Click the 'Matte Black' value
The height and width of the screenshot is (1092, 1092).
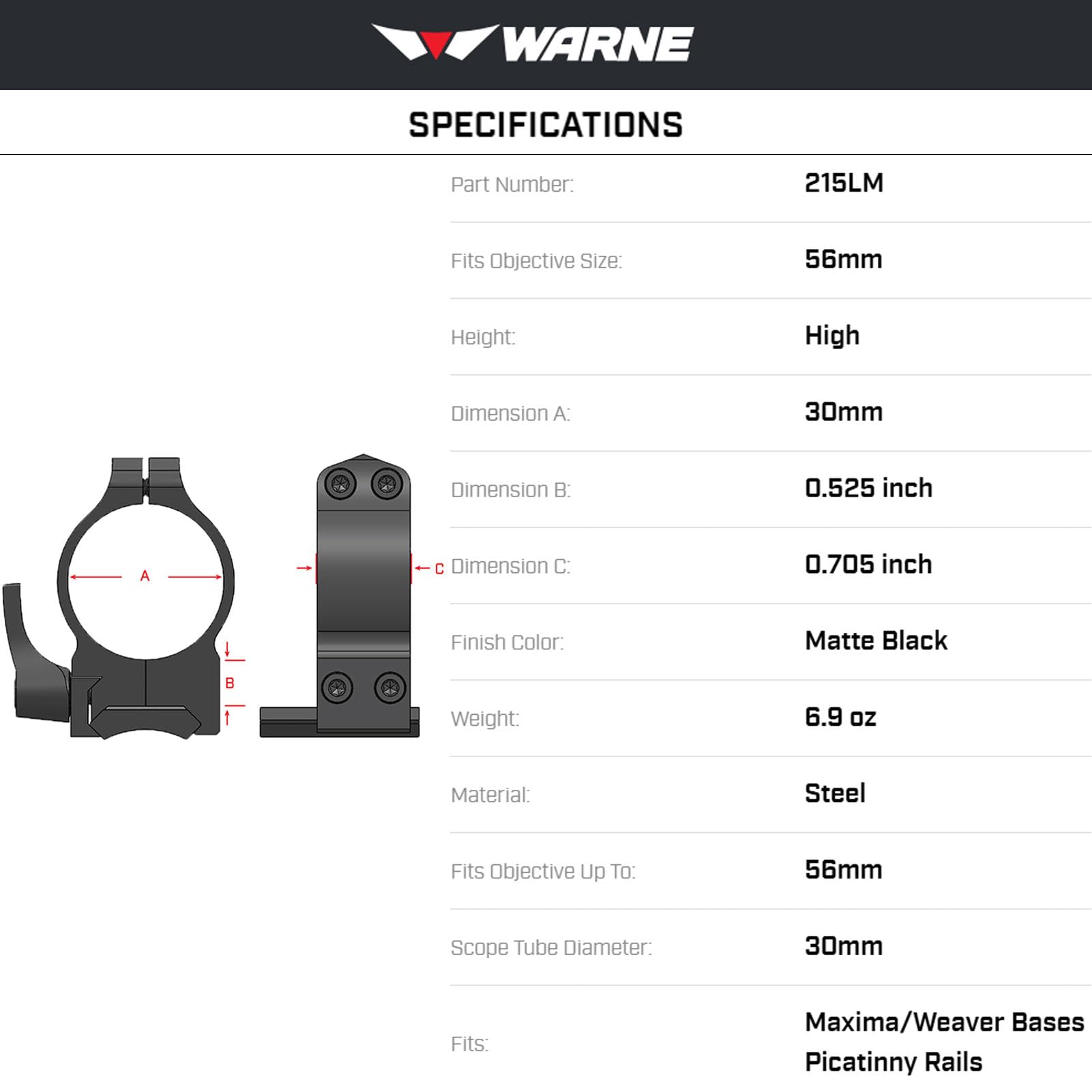[876, 641]
